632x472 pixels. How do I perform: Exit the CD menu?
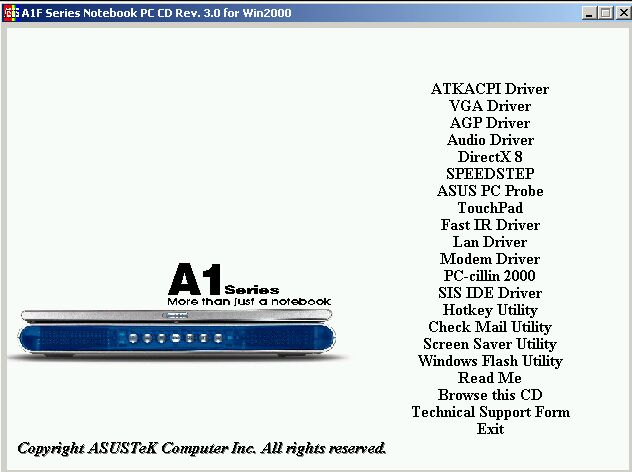(x=490, y=429)
